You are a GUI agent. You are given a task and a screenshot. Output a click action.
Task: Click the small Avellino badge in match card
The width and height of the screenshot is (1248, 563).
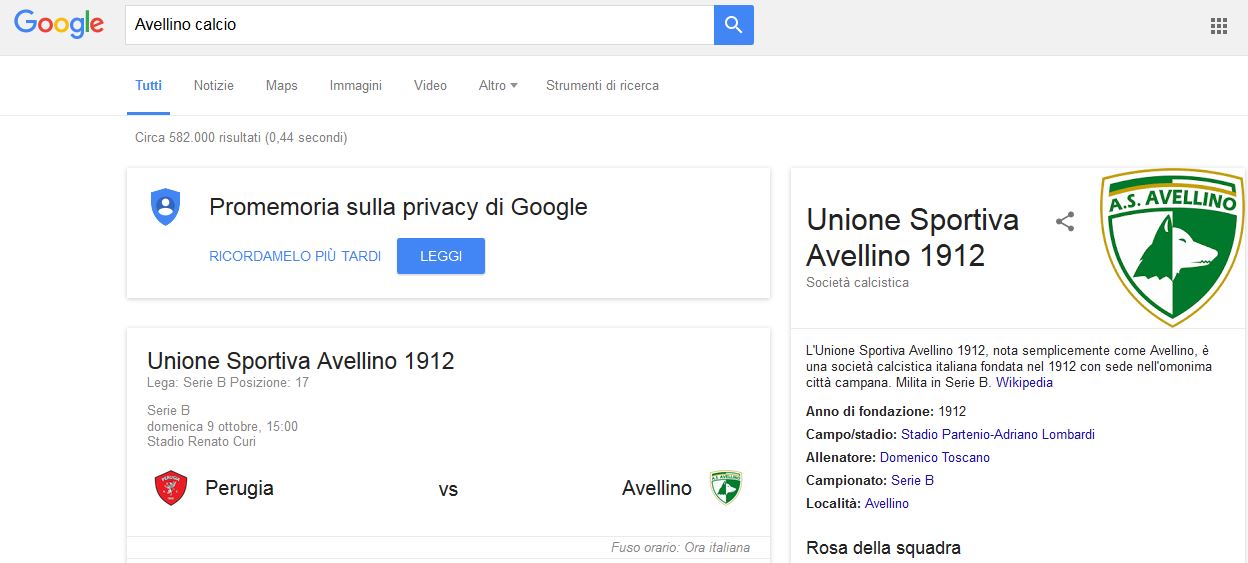(x=725, y=488)
